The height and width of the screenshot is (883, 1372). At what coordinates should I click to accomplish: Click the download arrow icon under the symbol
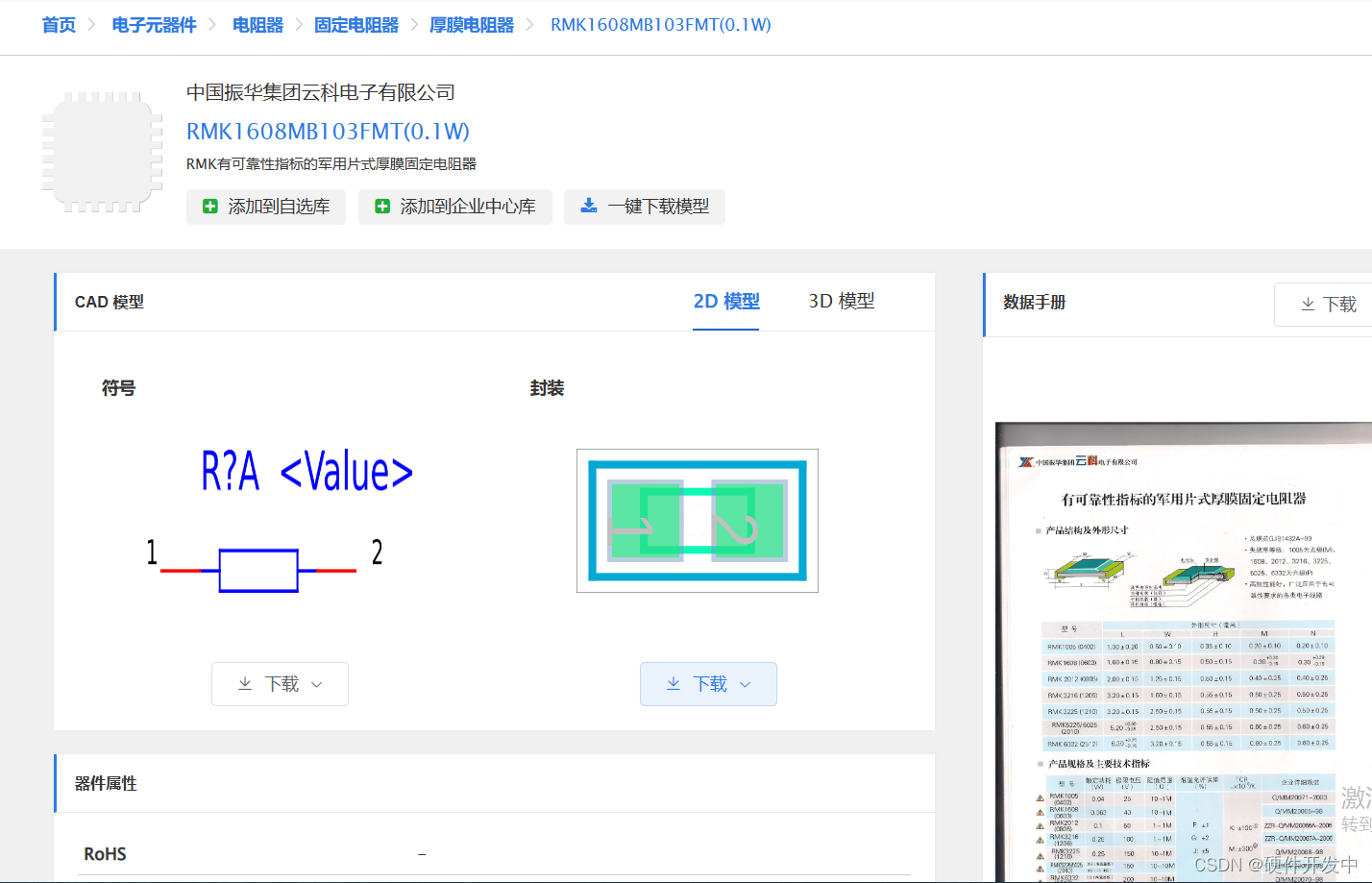tap(245, 684)
